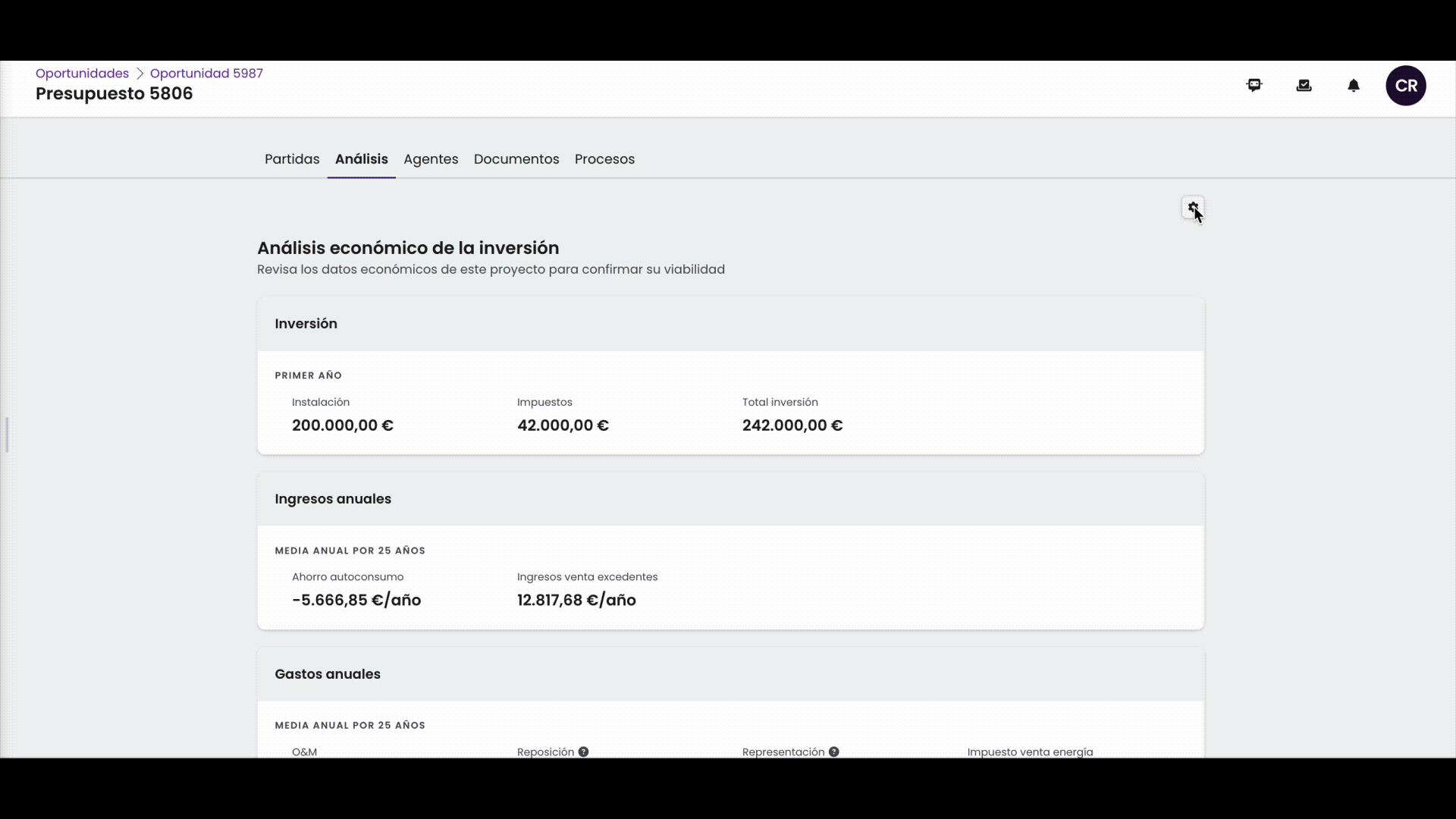Switch to the Partidas tab
This screenshot has height=819, width=1456.
tap(292, 158)
